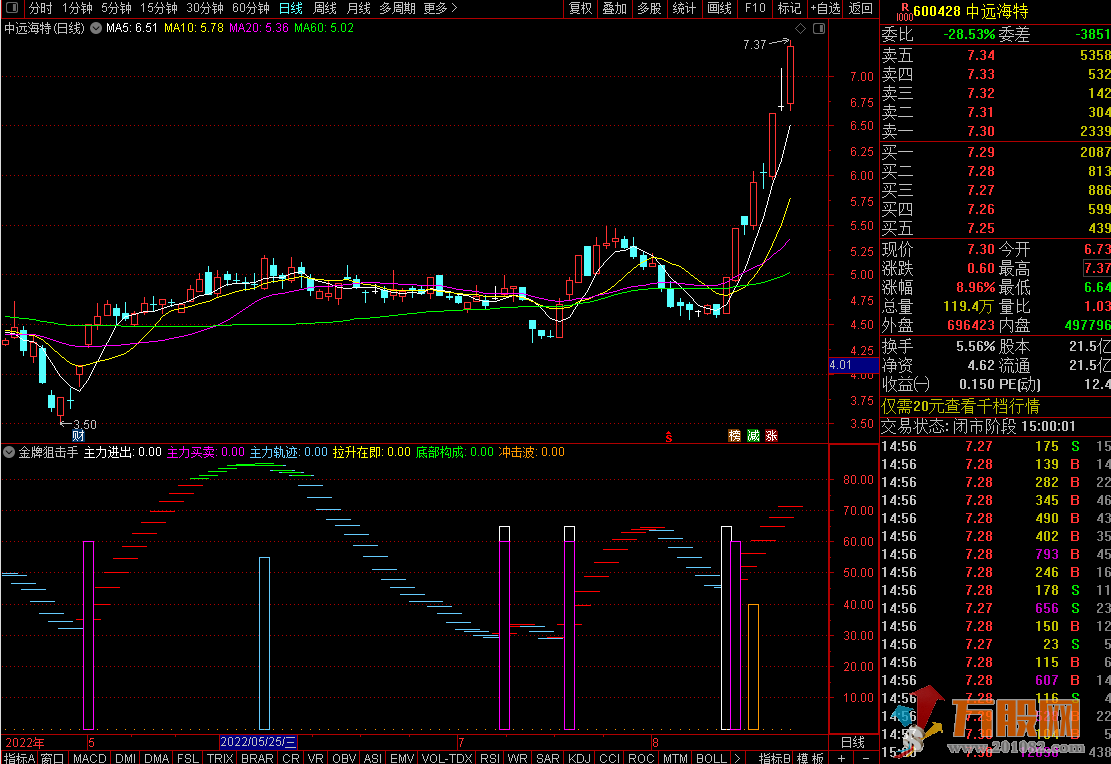1111x764 pixels.
Task: Open F10 company information
Action: point(755,9)
